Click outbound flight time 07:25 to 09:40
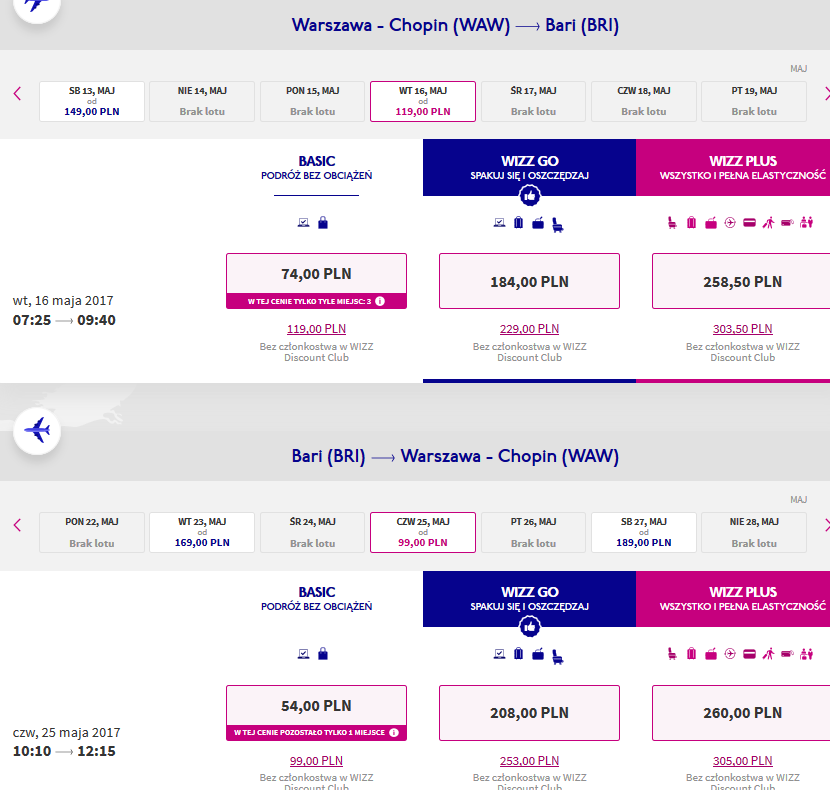This screenshot has height=790, width=830. [64, 320]
